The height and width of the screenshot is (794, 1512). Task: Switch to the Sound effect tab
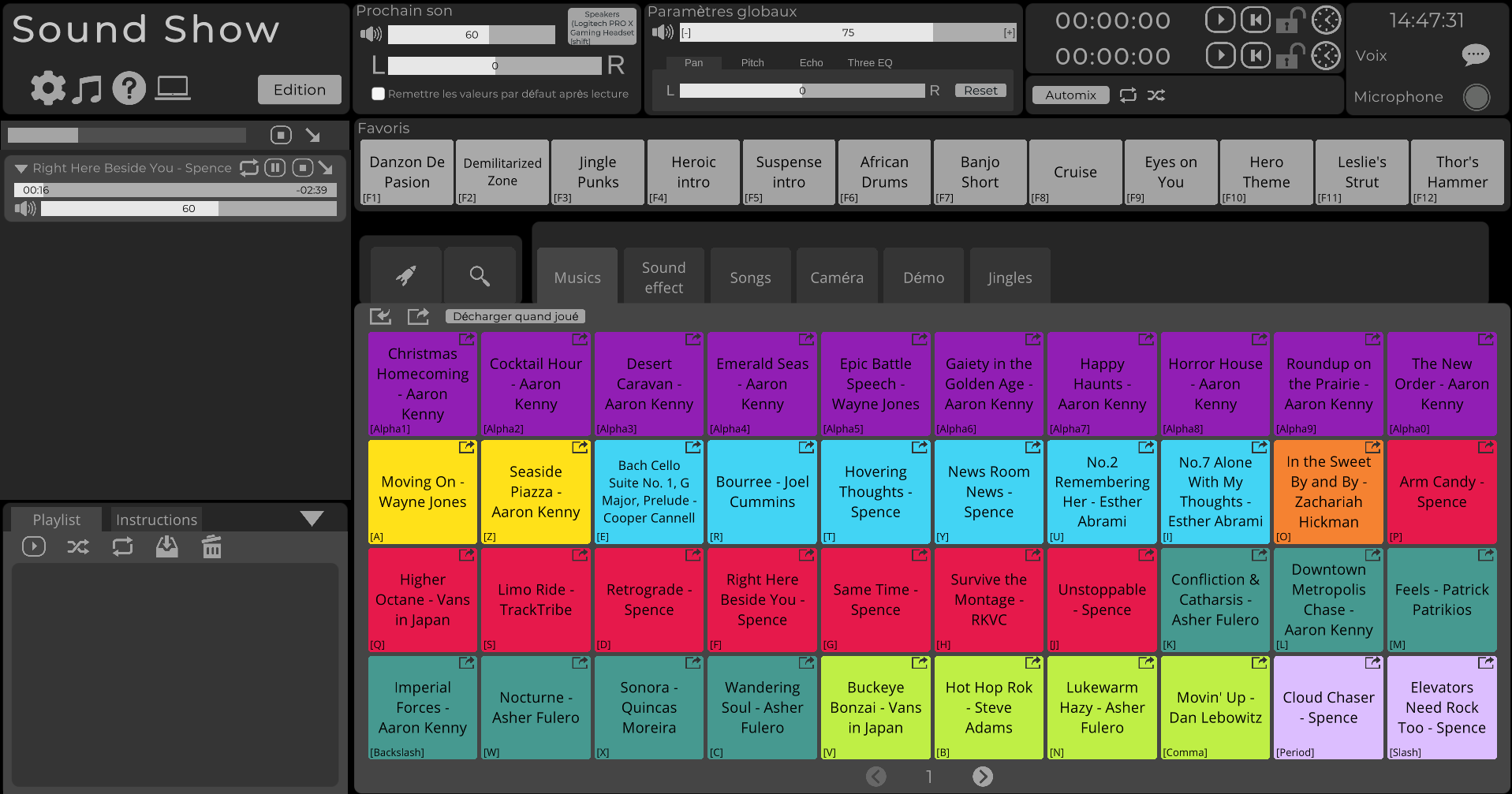click(663, 278)
